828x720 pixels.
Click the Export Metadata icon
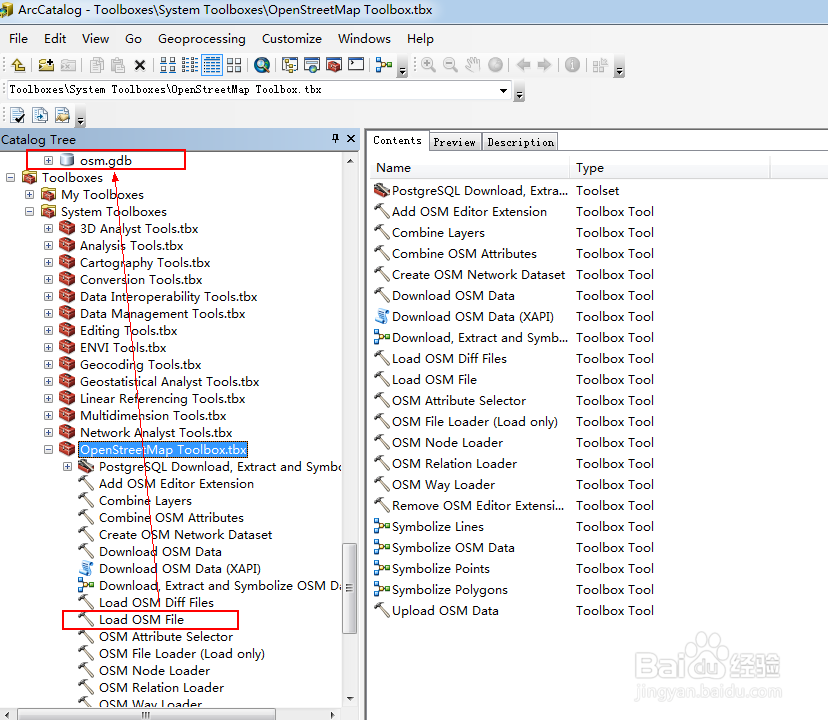40,115
